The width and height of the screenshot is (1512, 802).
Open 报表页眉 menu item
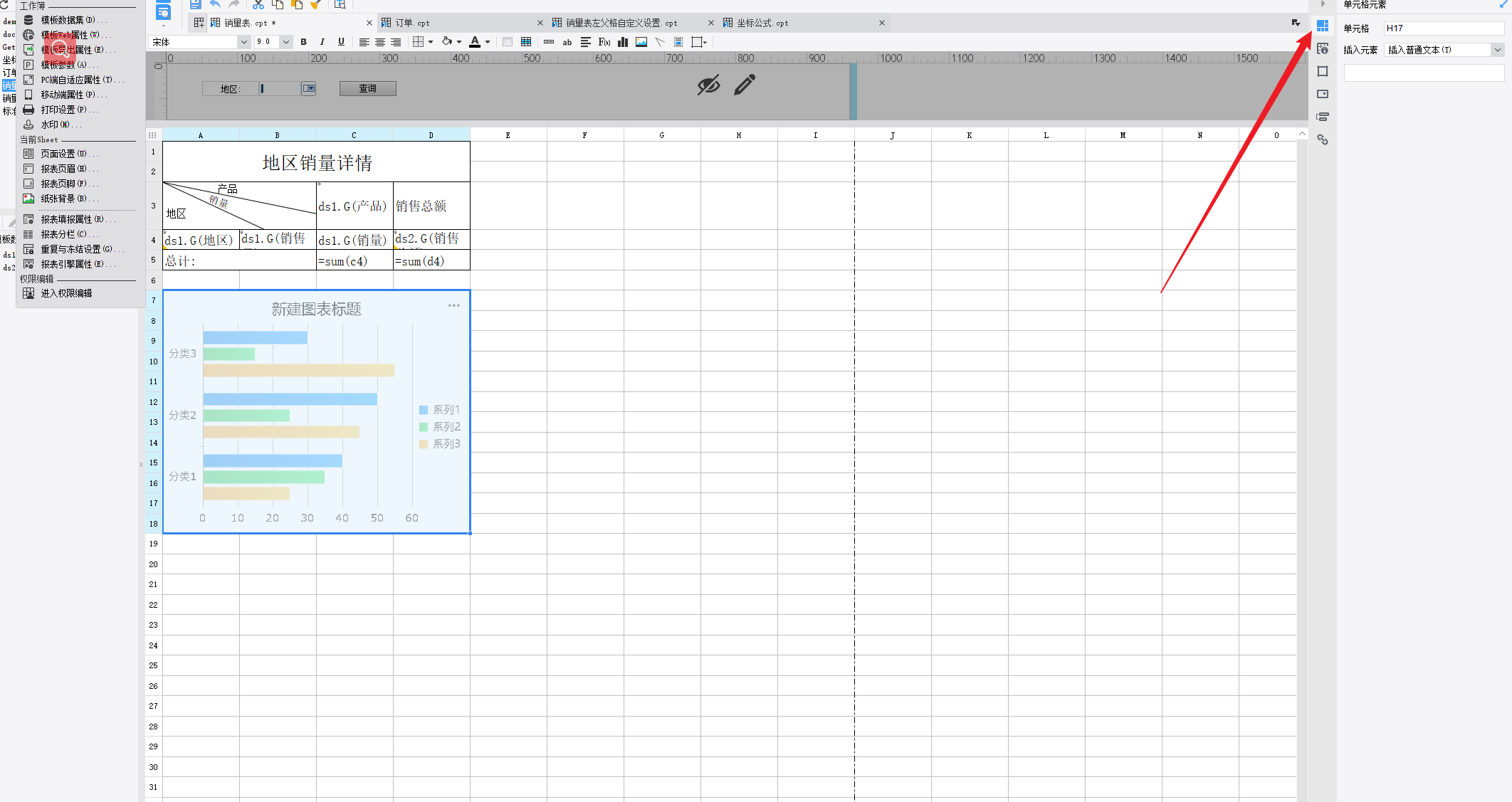[61, 169]
